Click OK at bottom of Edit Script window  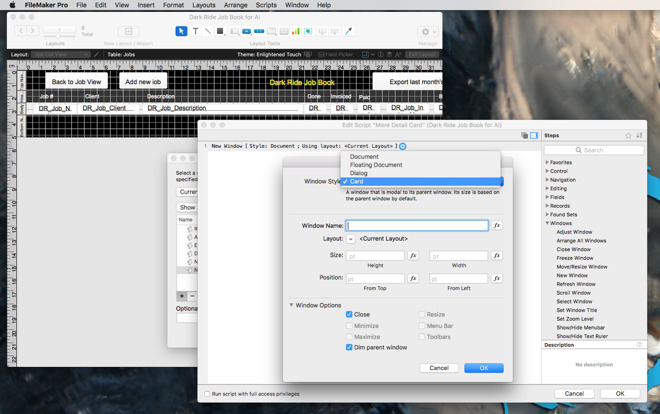click(x=620, y=394)
